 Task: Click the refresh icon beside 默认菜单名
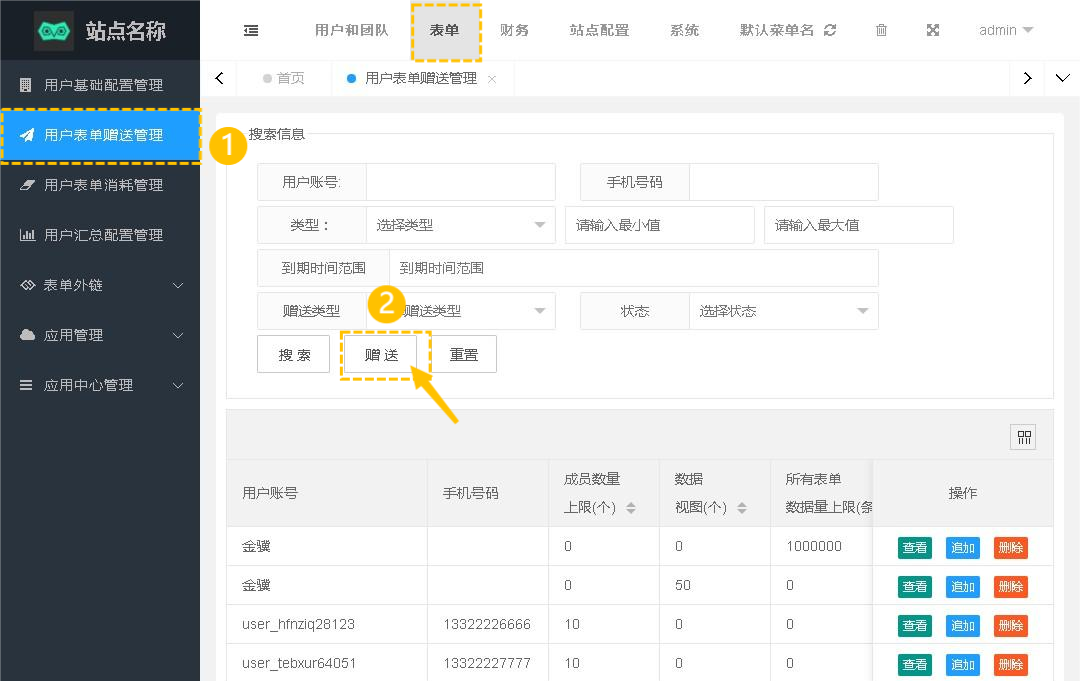coord(830,30)
